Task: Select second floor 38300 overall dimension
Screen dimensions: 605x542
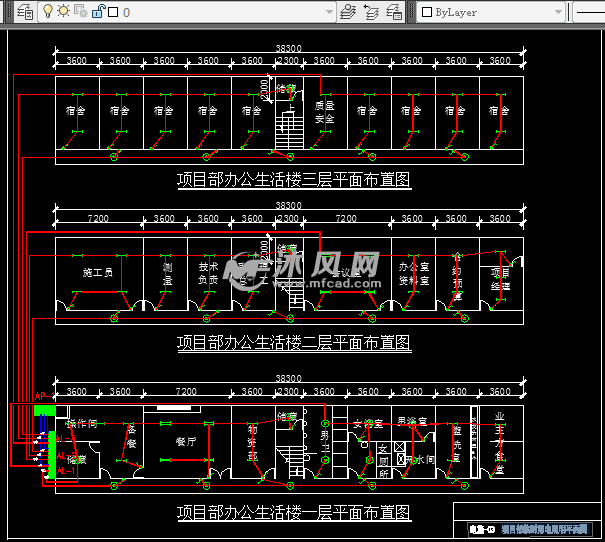Action: [289, 205]
